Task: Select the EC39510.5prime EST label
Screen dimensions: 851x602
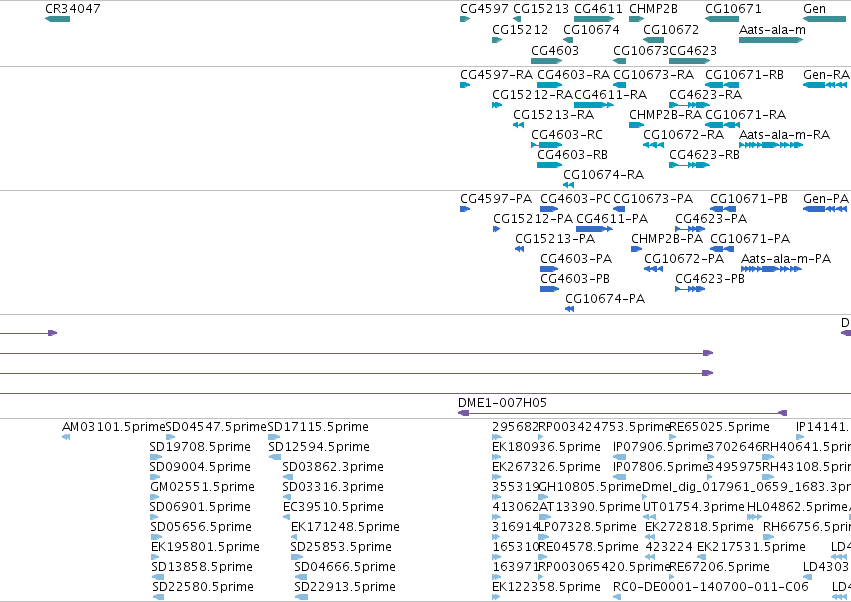Action: coord(333,507)
